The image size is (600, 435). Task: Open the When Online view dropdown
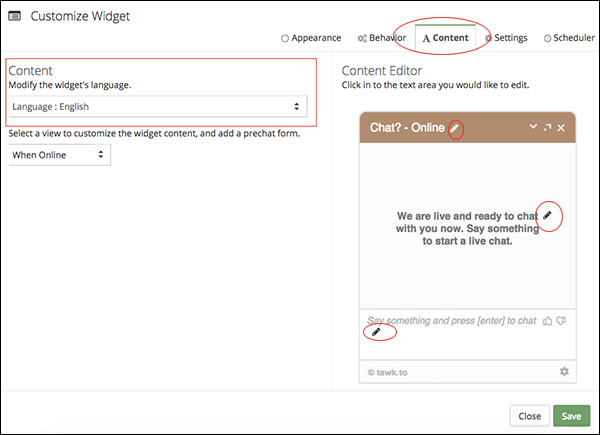(60, 155)
